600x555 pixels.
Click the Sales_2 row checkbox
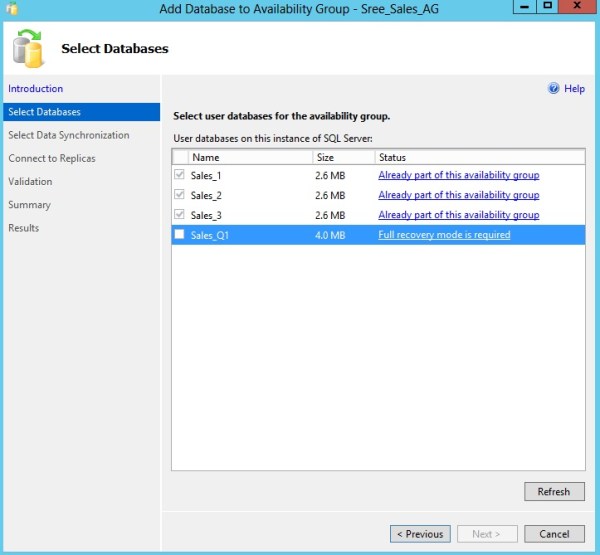[180, 195]
